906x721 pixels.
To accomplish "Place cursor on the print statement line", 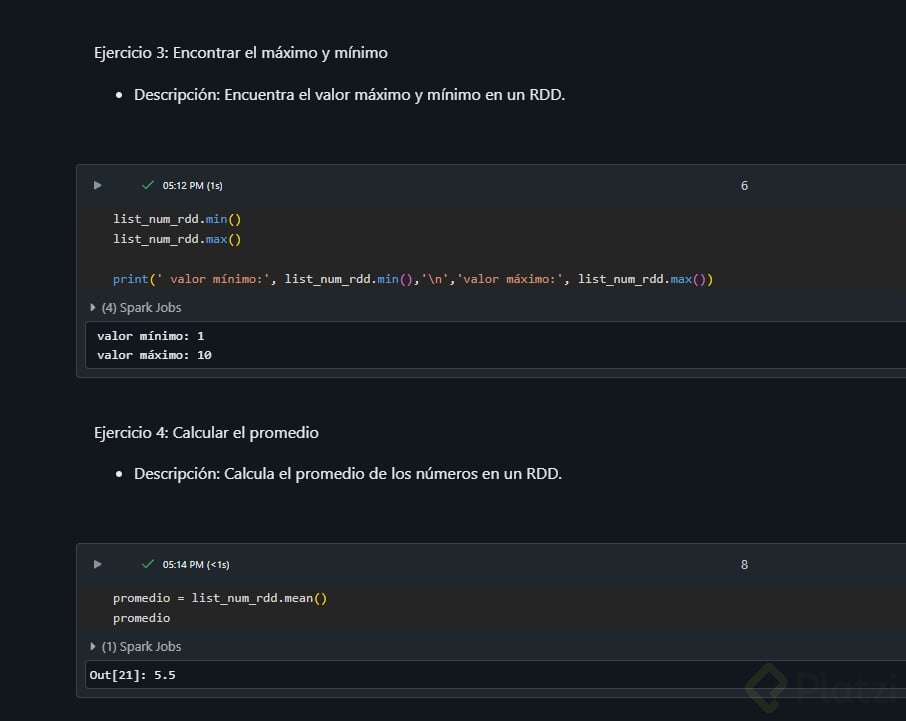I will tap(413, 280).
